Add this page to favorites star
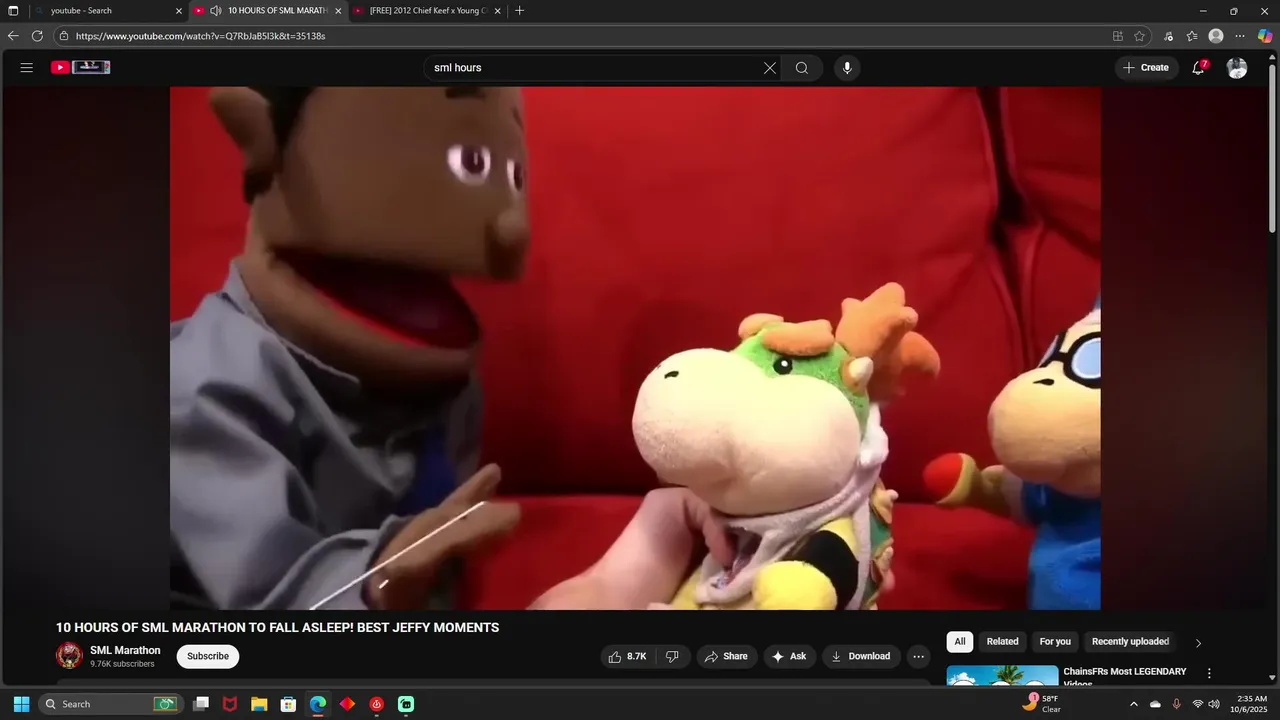1280x720 pixels. click(x=1140, y=36)
